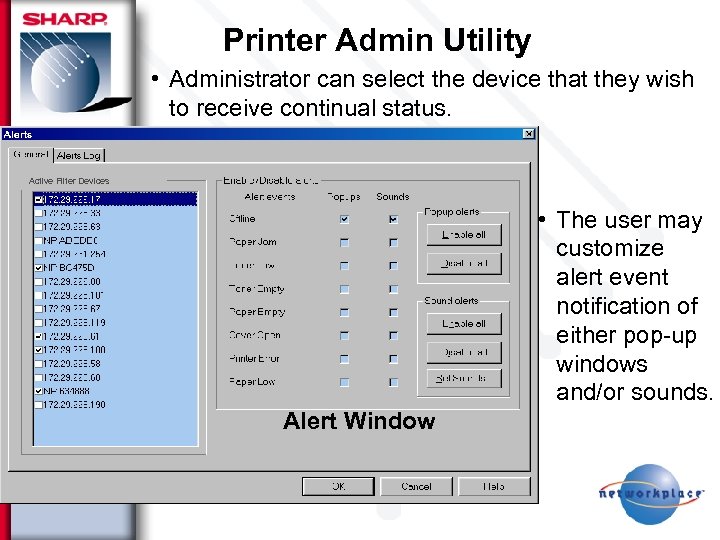Click Disable all under Popup alerts

point(464,264)
